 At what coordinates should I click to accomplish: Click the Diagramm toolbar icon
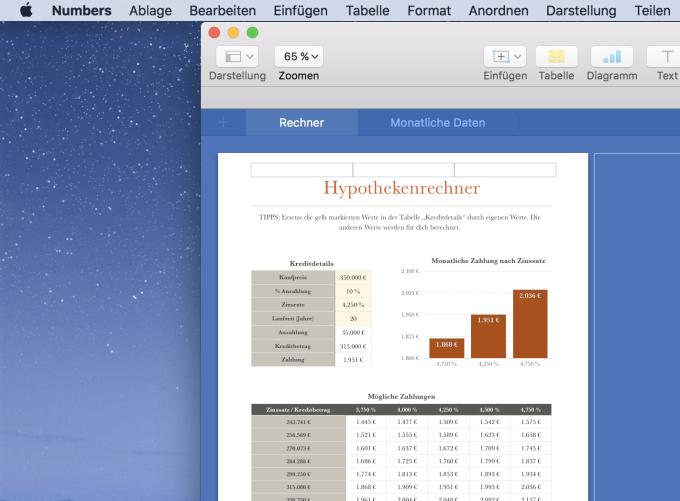[x=612, y=56]
